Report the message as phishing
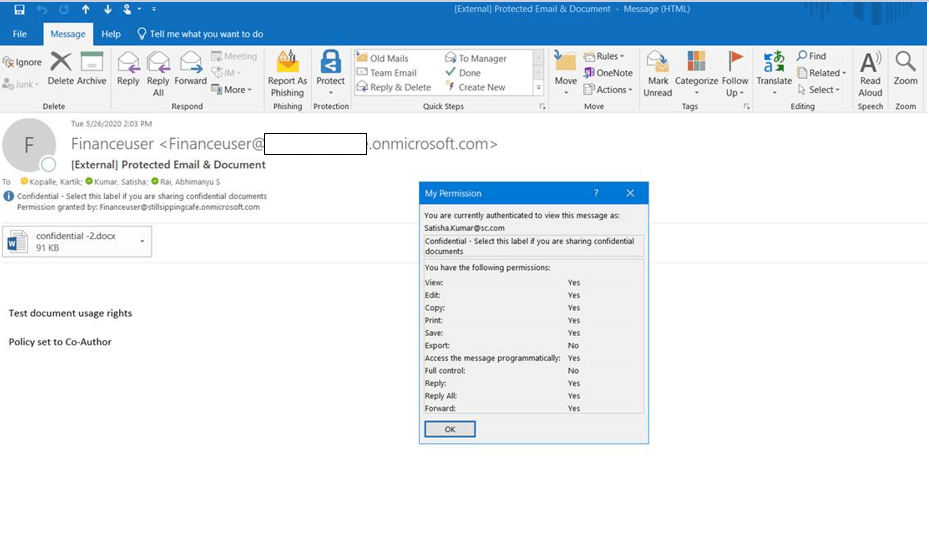This screenshot has height=553, width=929. coord(287,73)
